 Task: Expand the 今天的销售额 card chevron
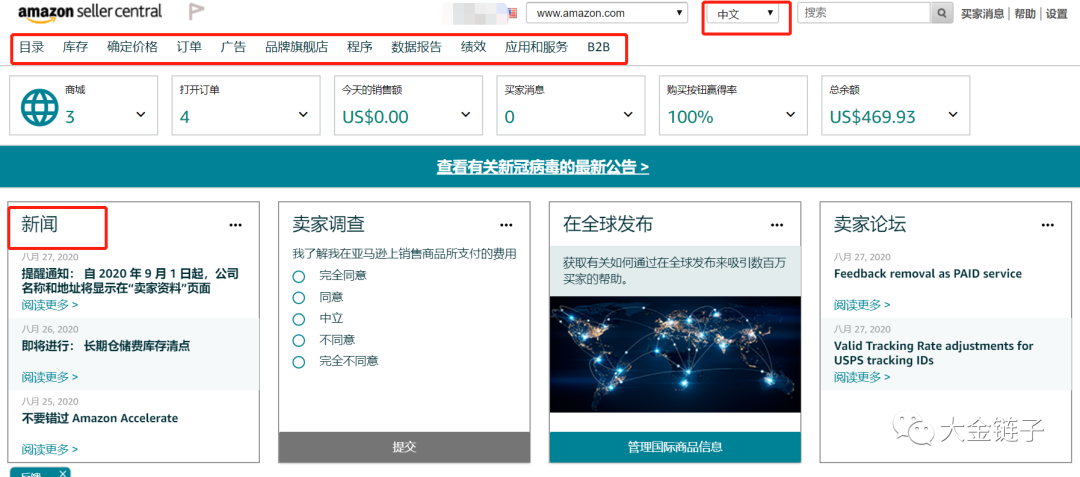click(466, 114)
